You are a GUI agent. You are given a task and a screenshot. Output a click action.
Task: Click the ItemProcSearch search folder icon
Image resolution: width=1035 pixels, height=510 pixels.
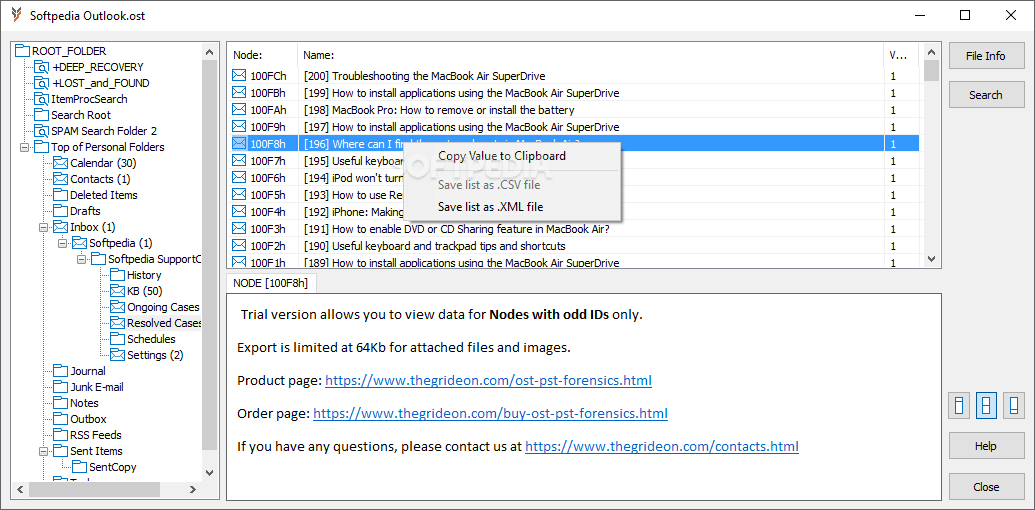[42, 99]
